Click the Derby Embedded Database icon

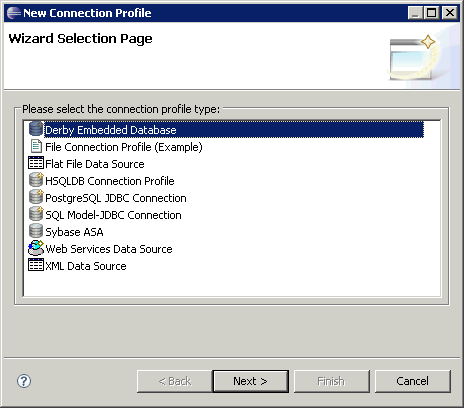point(36,129)
